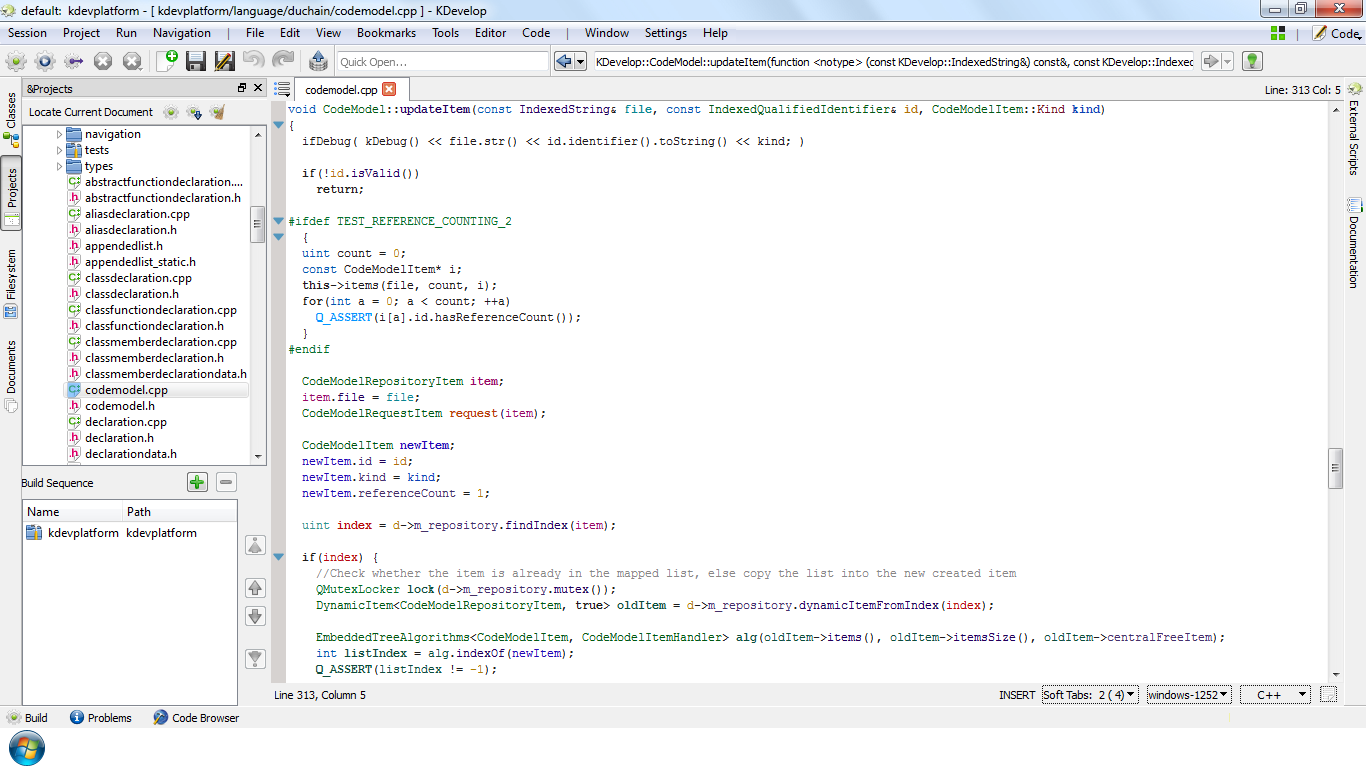Collapse the updateItem function fold marker
1366x767 pixels.
pos(279,124)
